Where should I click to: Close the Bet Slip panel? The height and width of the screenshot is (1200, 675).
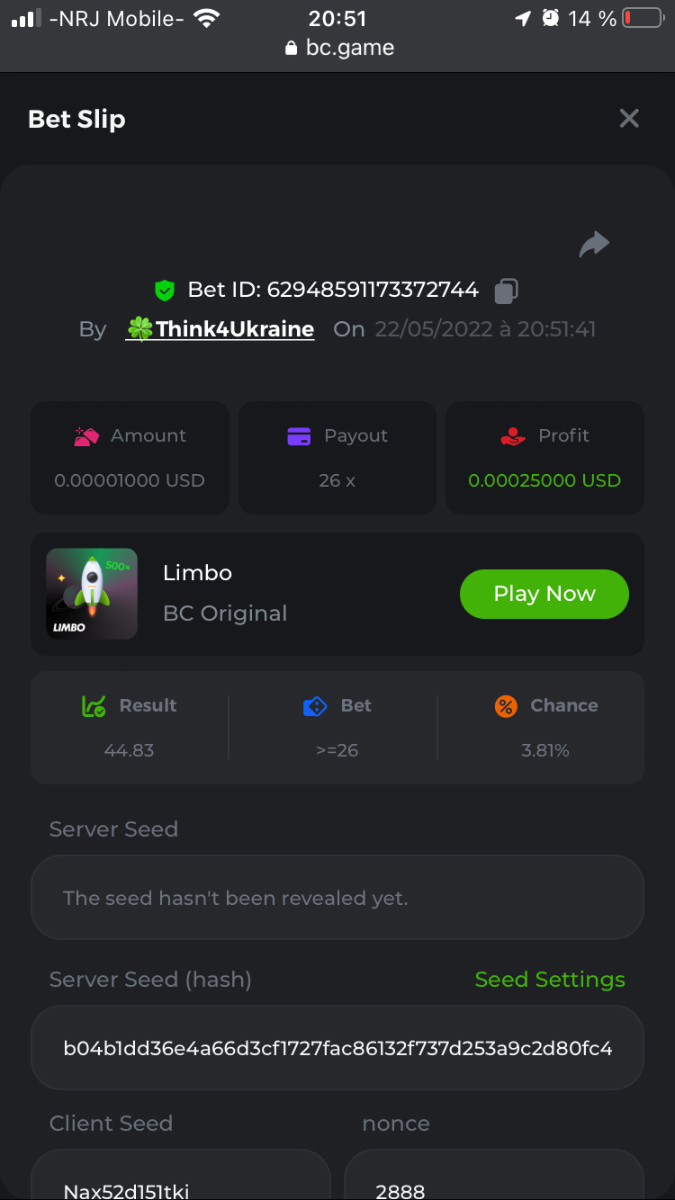[x=629, y=119]
